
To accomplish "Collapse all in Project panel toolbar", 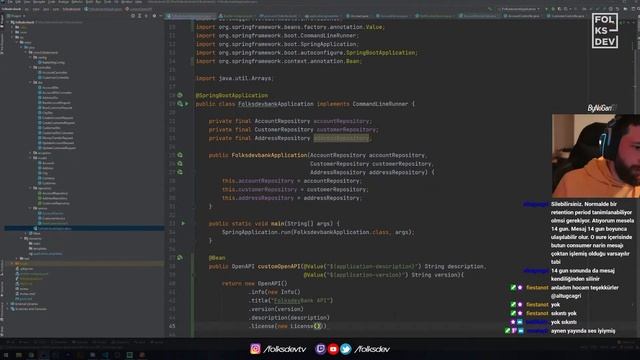I will pyautogui.click(x=147, y=16).
